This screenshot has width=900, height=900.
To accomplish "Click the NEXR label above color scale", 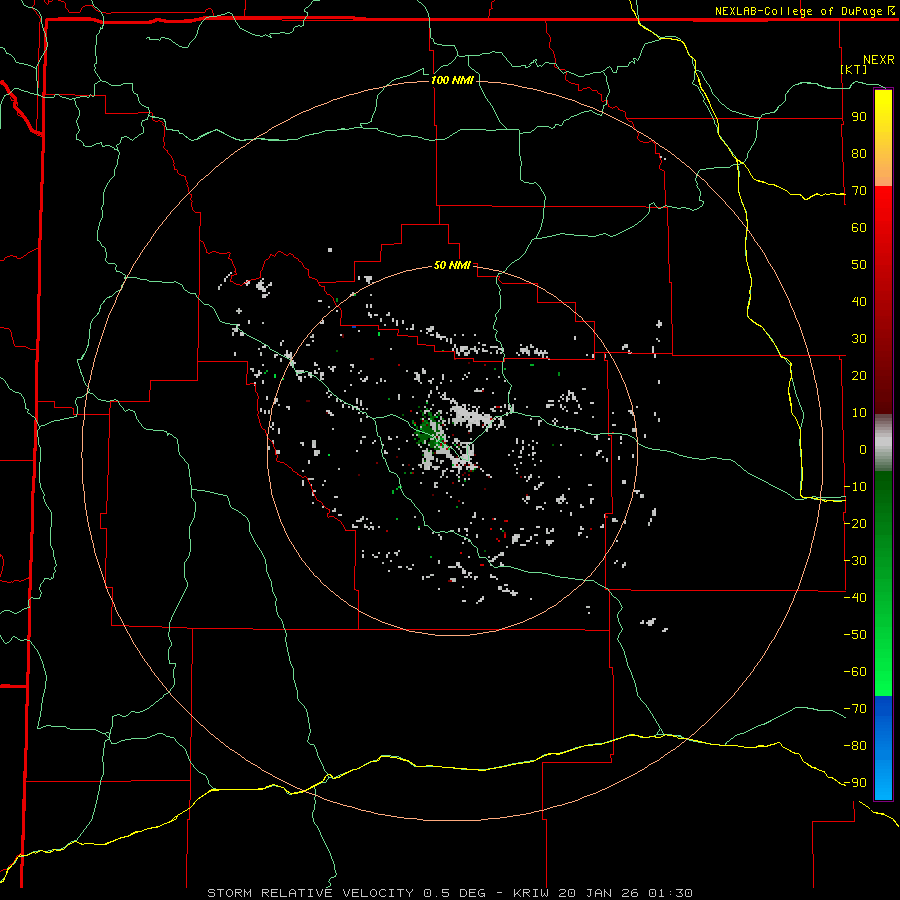I will 878,60.
